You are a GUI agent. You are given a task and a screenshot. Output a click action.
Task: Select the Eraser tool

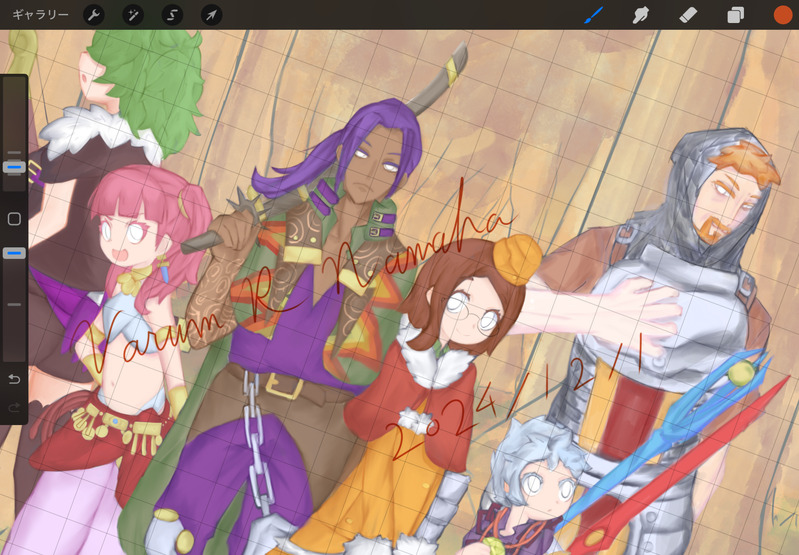[688, 15]
